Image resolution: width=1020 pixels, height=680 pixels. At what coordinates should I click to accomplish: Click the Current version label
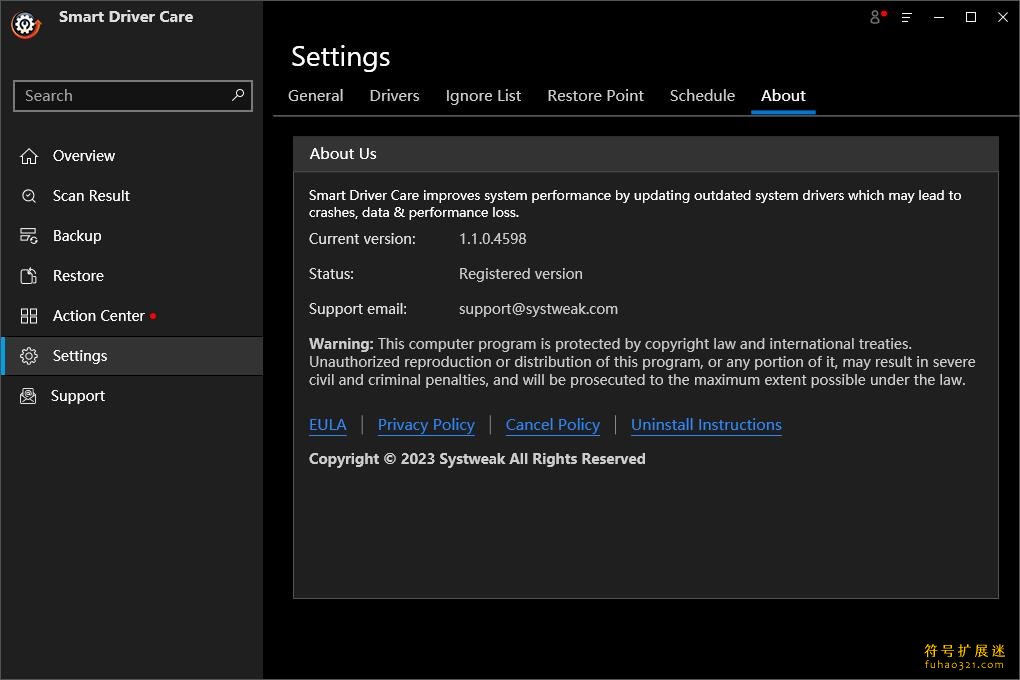[362, 239]
